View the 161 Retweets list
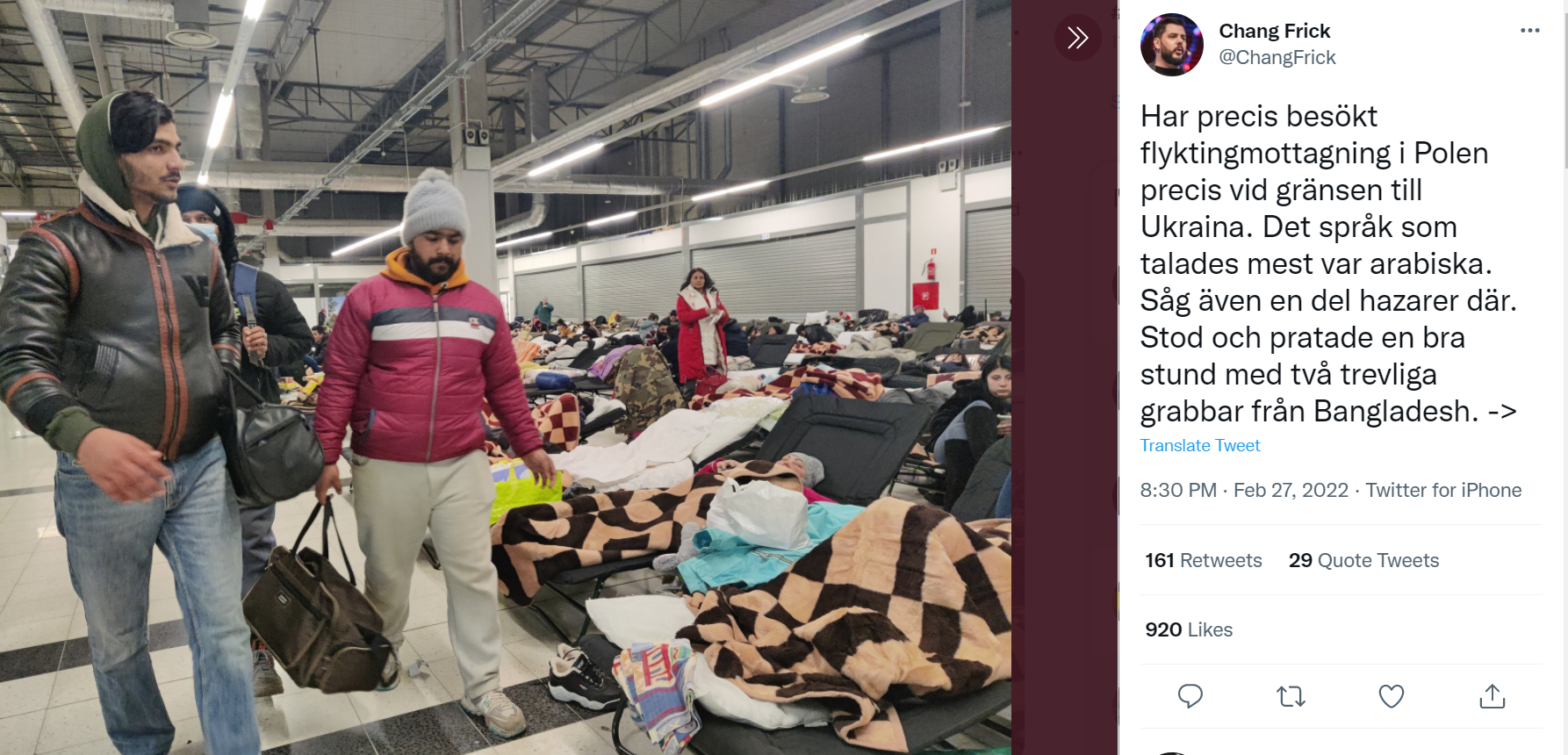This screenshot has width=1568, height=755. [x=1203, y=560]
